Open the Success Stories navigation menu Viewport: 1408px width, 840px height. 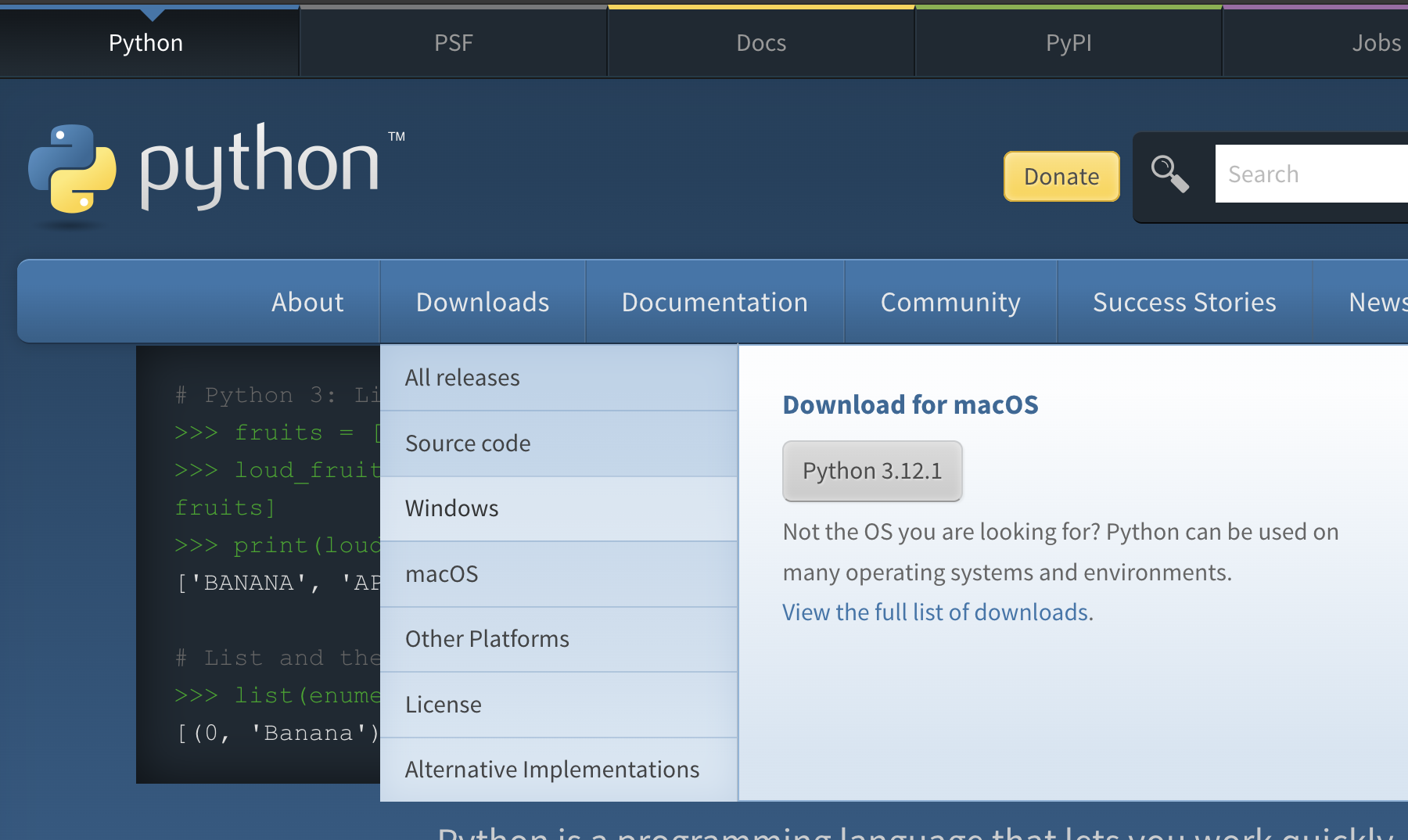pos(1184,302)
